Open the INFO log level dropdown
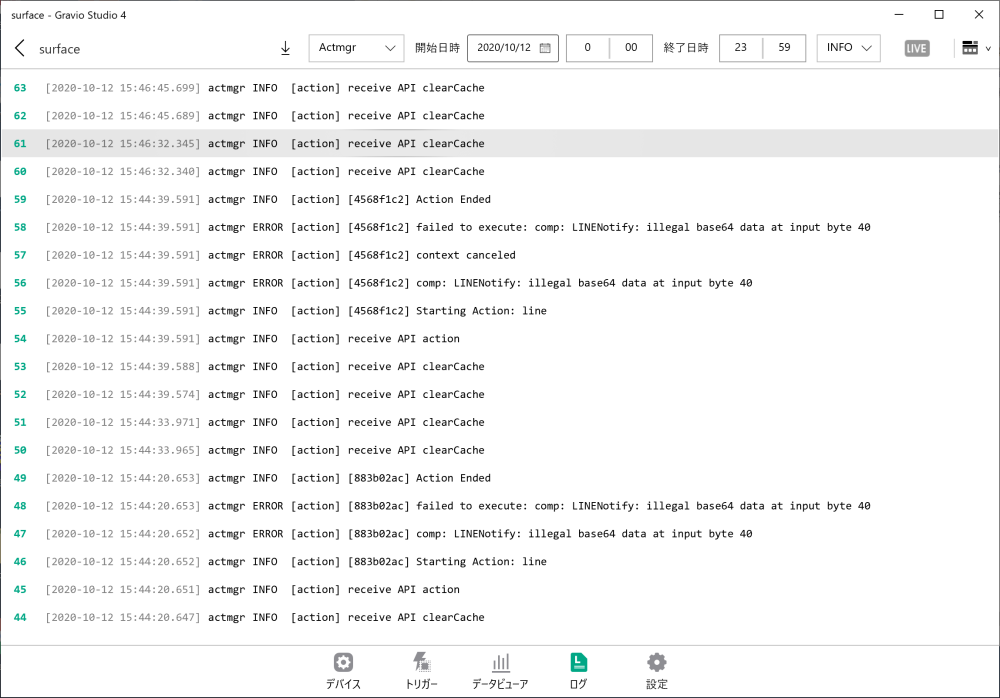 tap(848, 47)
